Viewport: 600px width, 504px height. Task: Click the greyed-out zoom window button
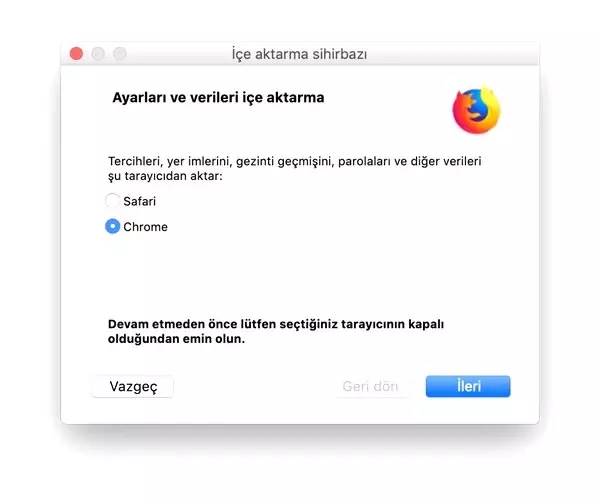pos(120,54)
